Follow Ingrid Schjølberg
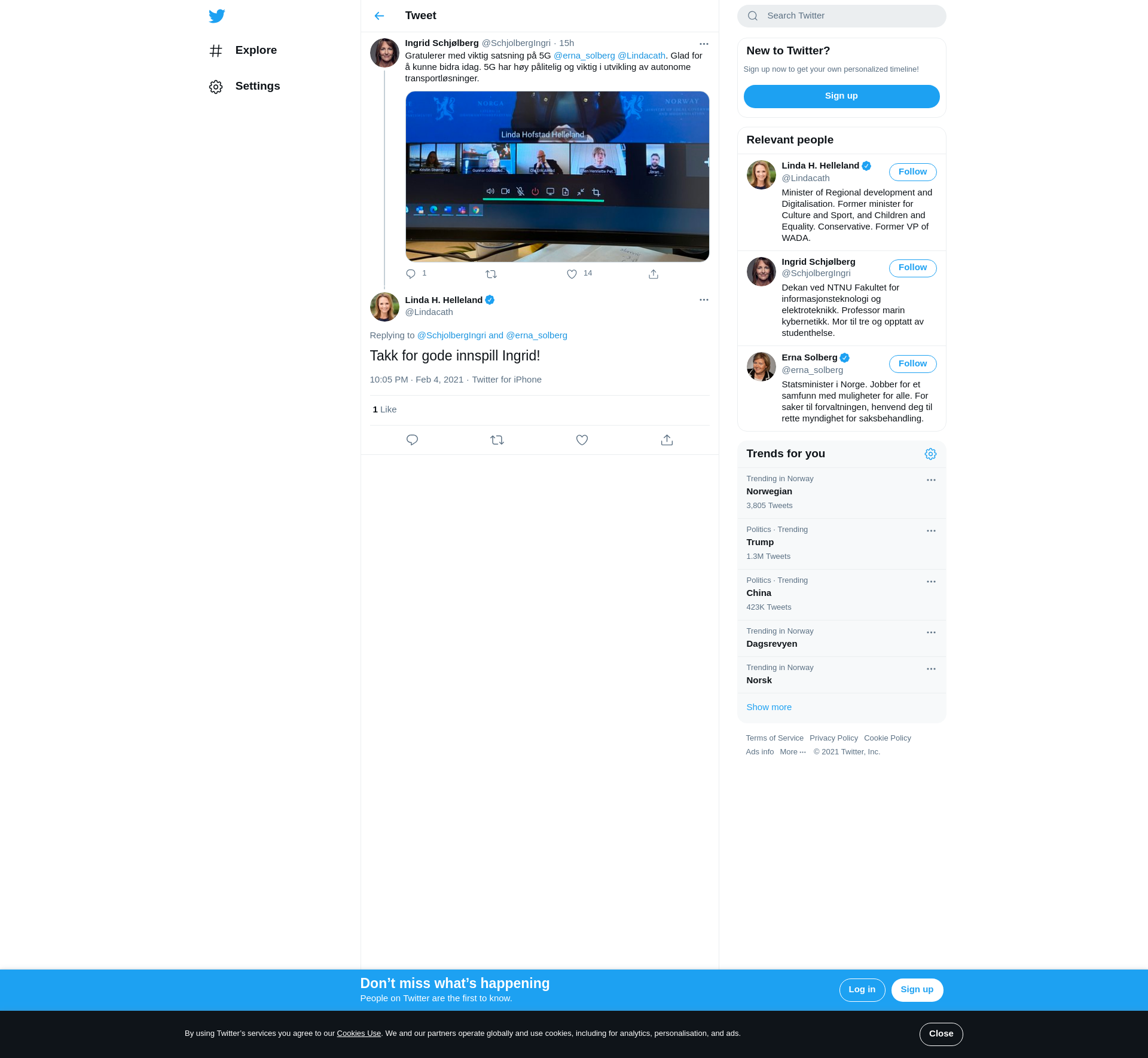Image resolution: width=1148 pixels, height=1058 pixels. pyautogui.click(x=912, y=268)
